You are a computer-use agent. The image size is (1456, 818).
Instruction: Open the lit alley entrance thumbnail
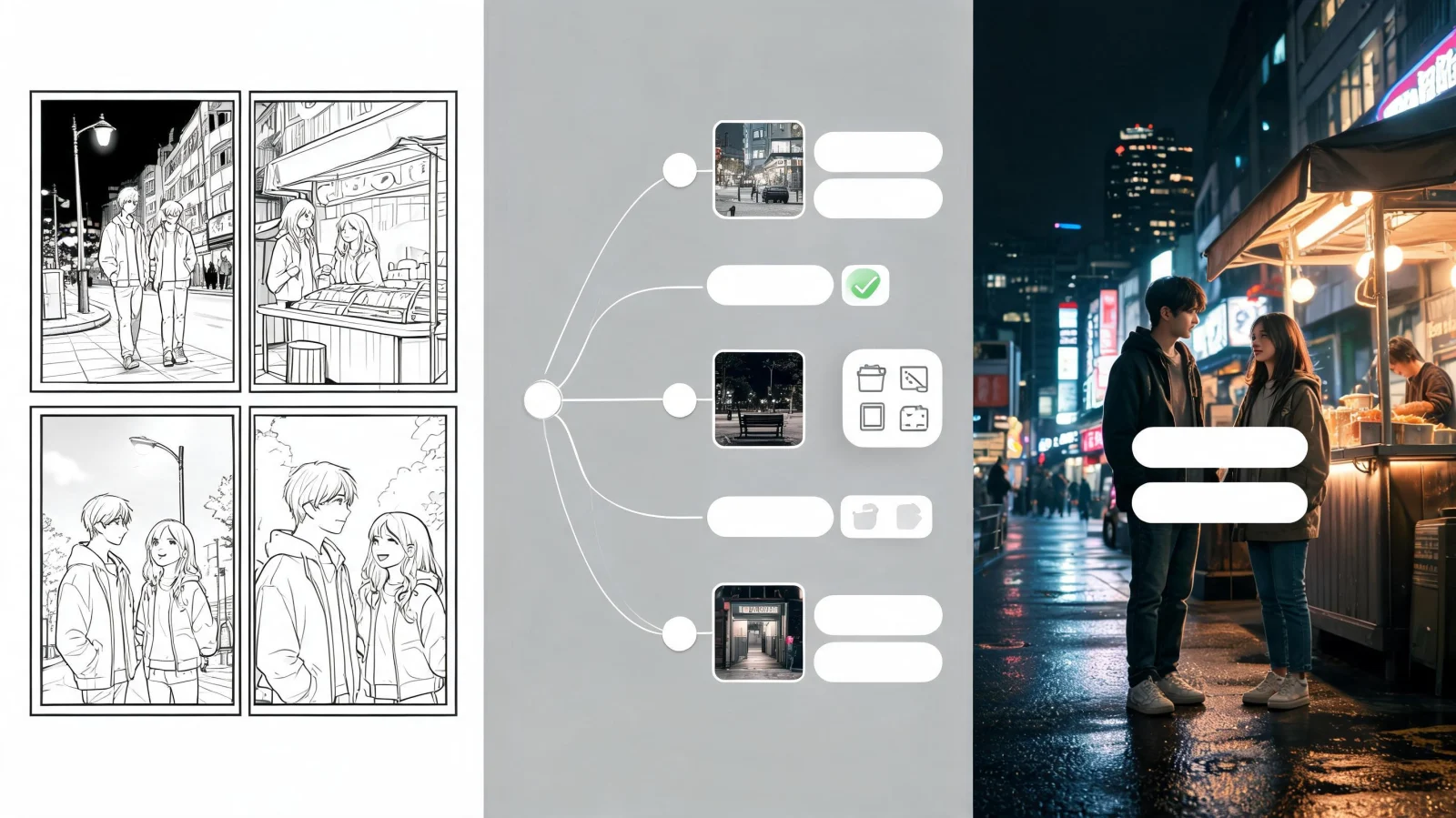759,632
